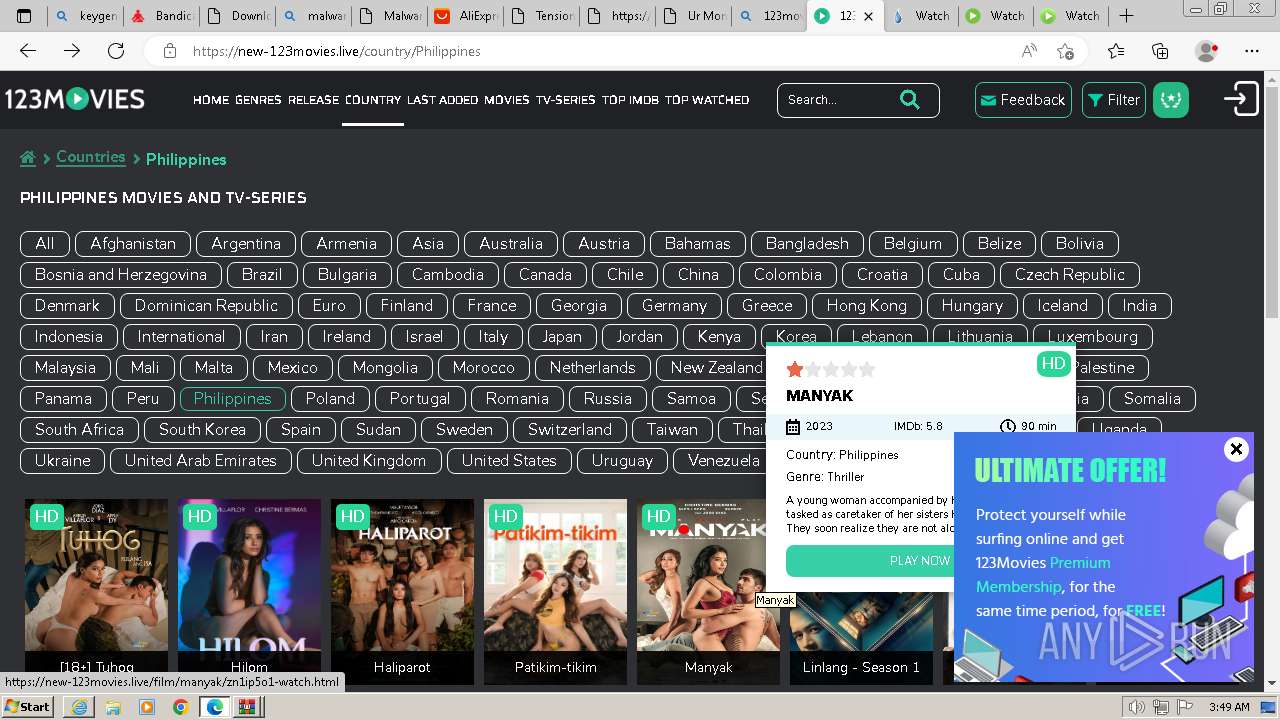Click the volume tray icon
The width and height of the screenshot is (1280, 720).
(1136, 707)
